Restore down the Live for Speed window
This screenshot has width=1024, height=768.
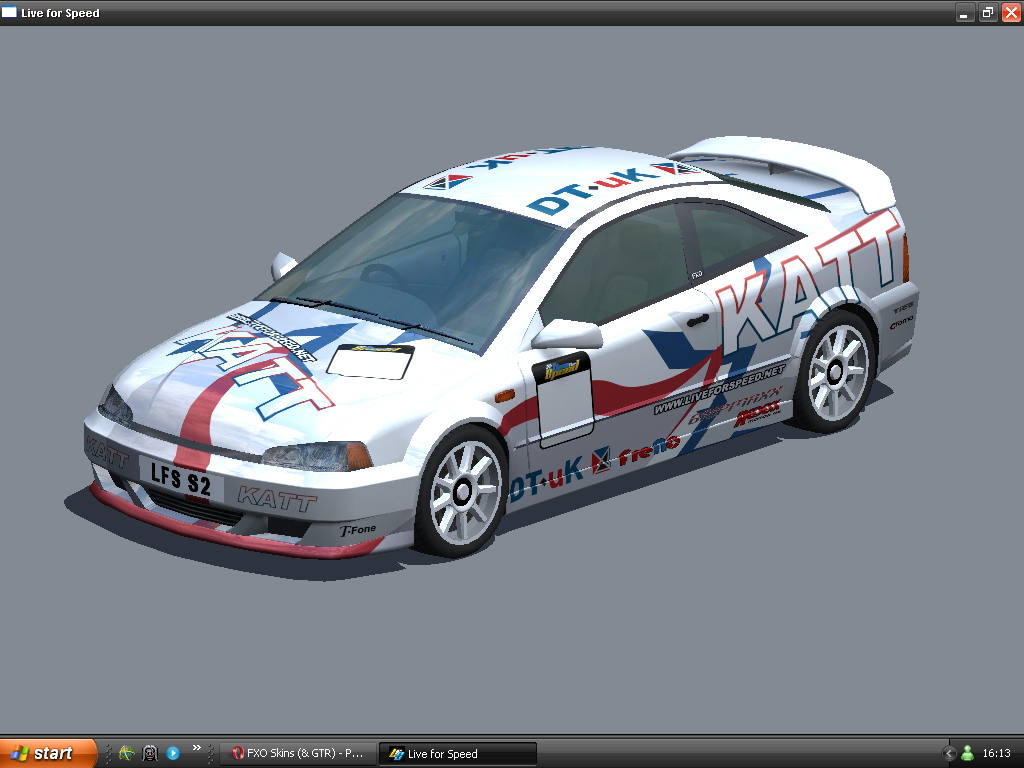[x=988, y=12]
